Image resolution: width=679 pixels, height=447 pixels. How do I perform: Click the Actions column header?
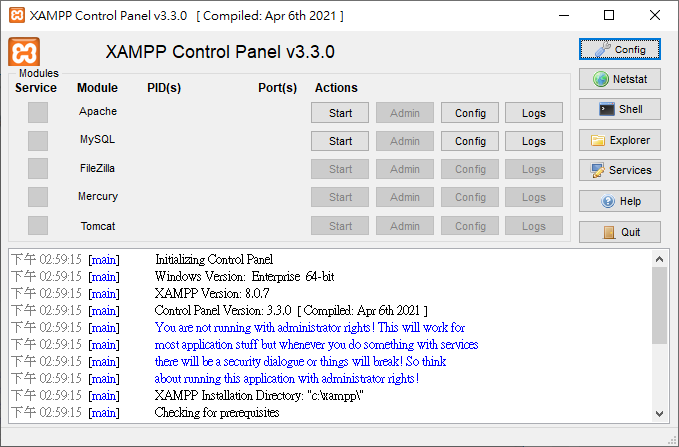coord(336,87)
